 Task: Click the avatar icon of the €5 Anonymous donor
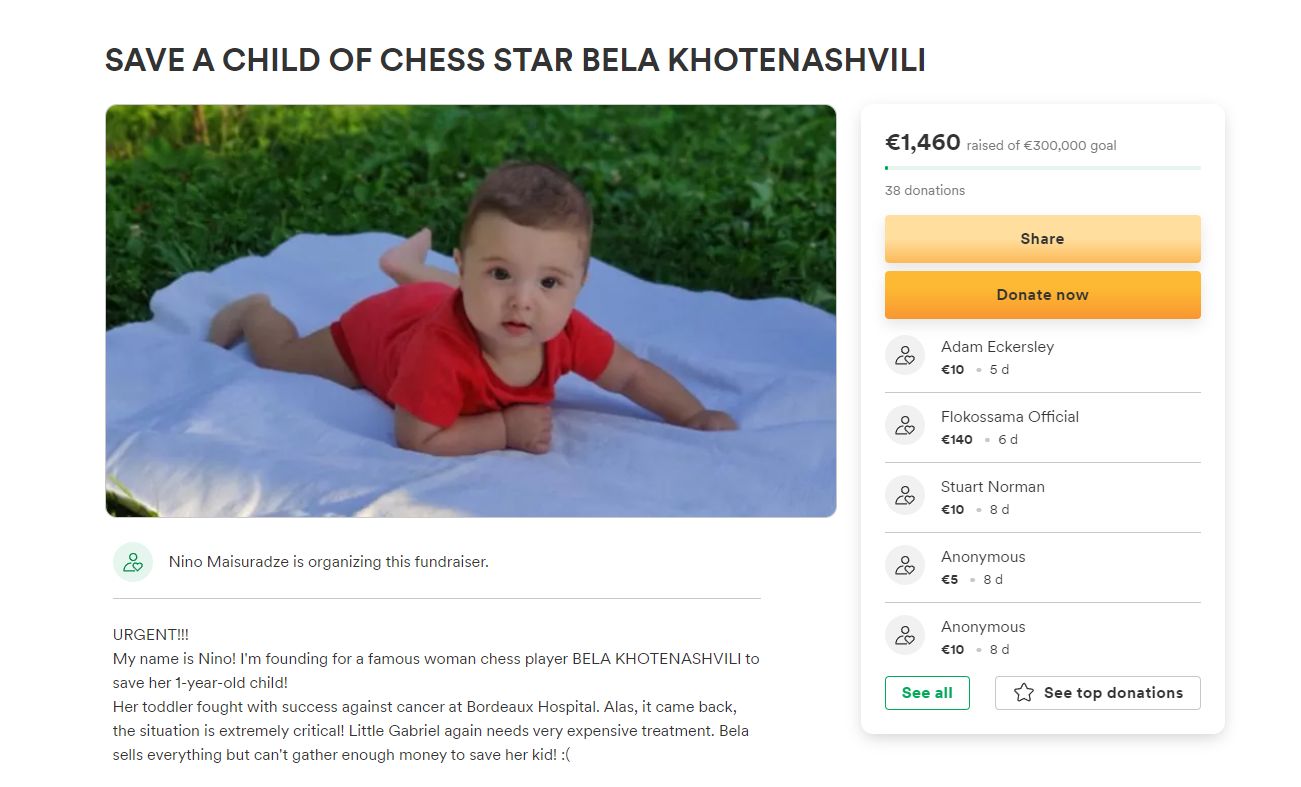click(905, 565)
